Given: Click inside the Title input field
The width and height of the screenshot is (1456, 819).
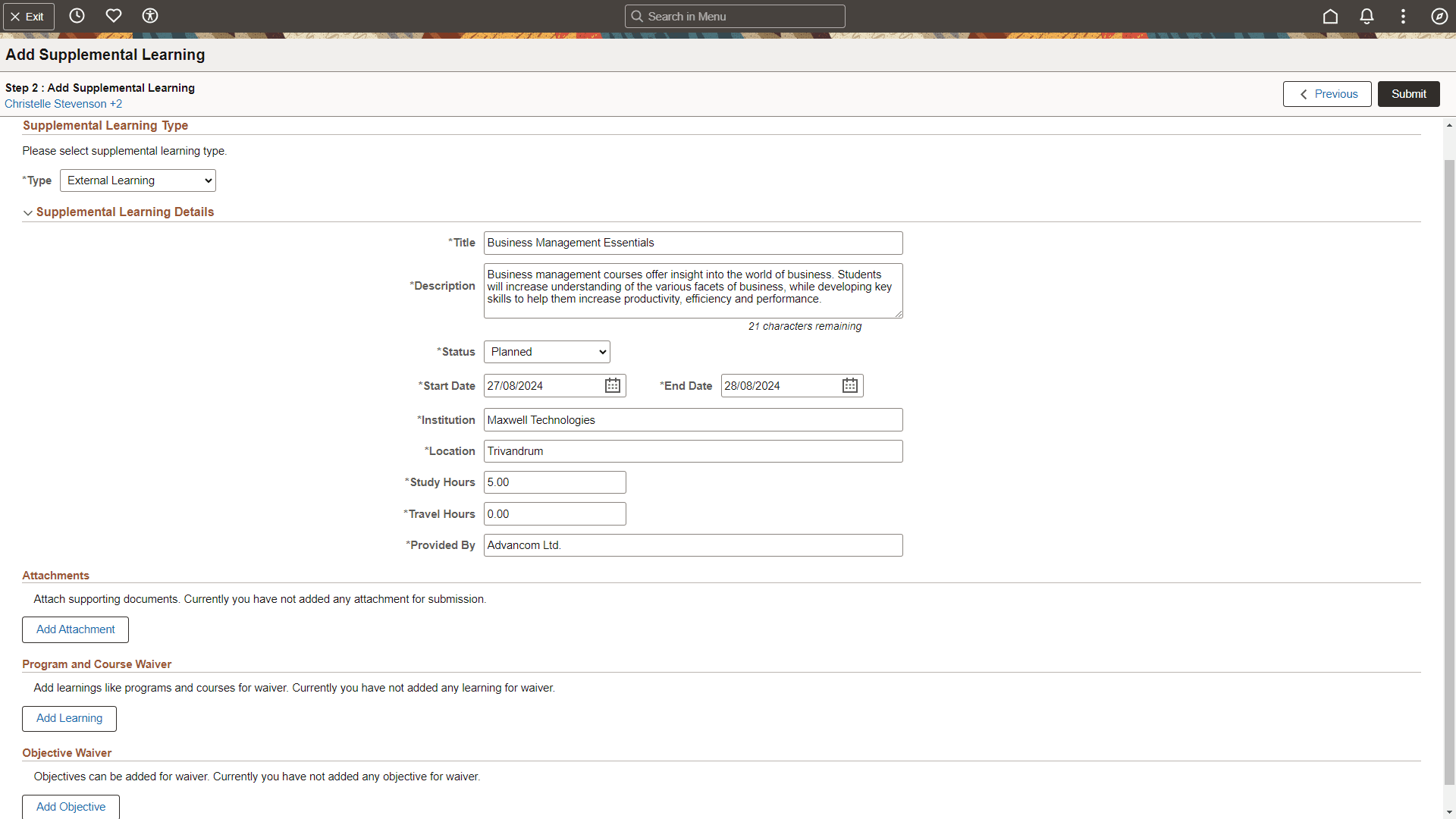Looking at the screenshot, I should coord(692,242).
